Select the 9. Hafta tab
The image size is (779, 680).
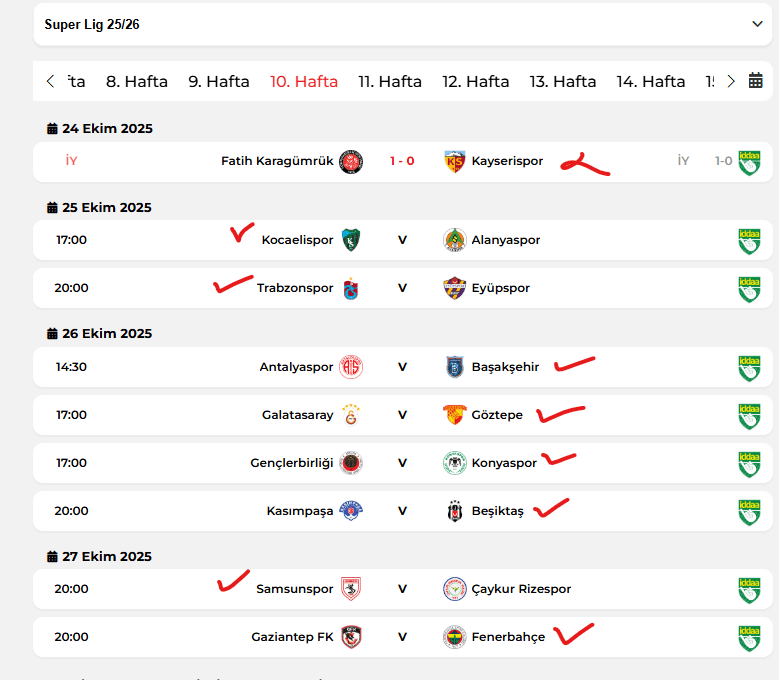(x=219, y=82)
